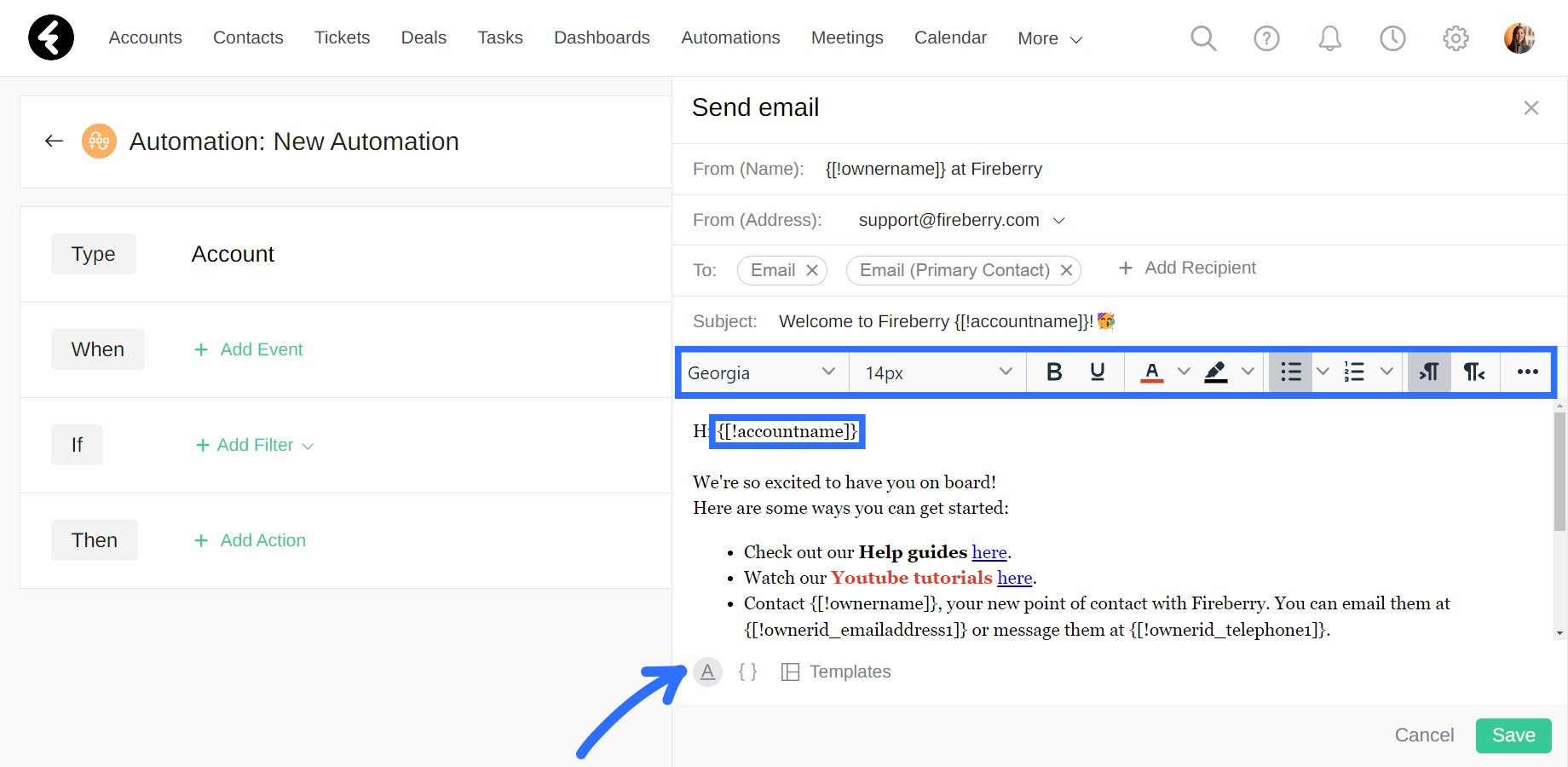This screenshot has height=767, width=1568.
Task: Toggle underline formatting
Action: coord(1098,372)
